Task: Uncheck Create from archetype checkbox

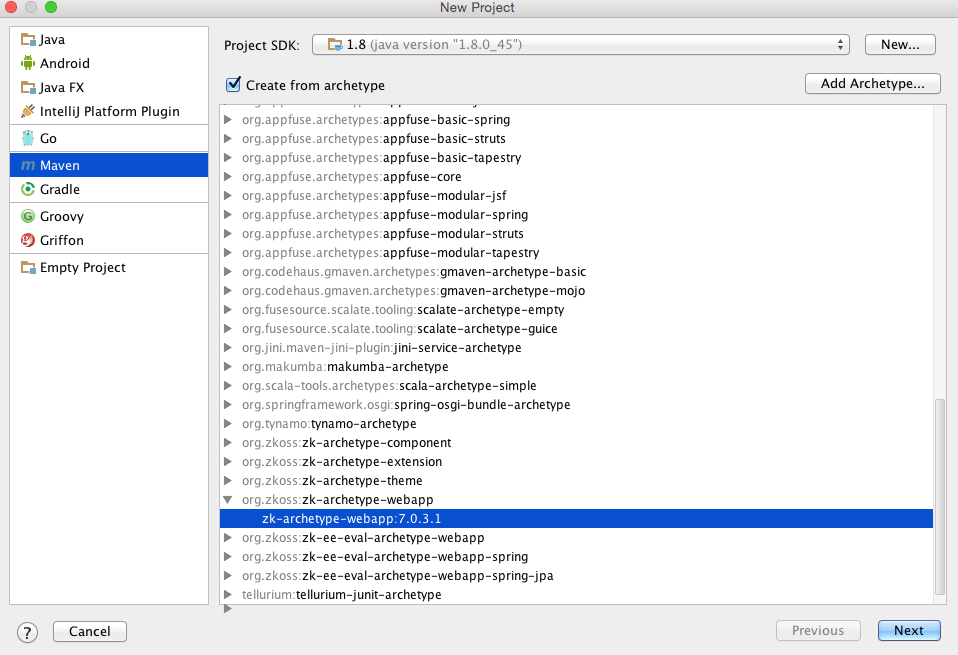Action: 234,85
